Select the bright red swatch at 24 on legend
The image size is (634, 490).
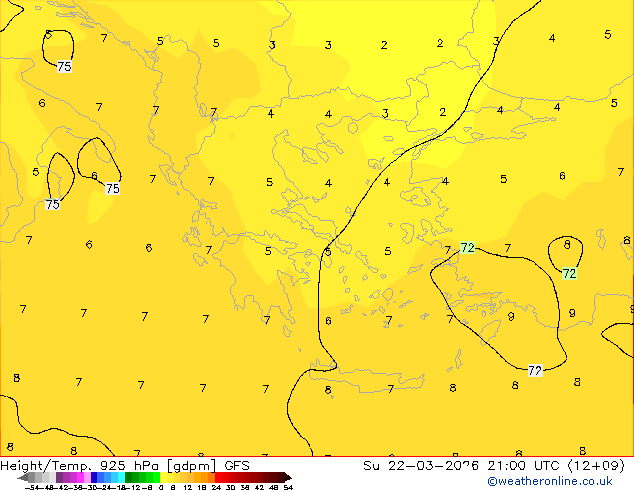[218, 477]
